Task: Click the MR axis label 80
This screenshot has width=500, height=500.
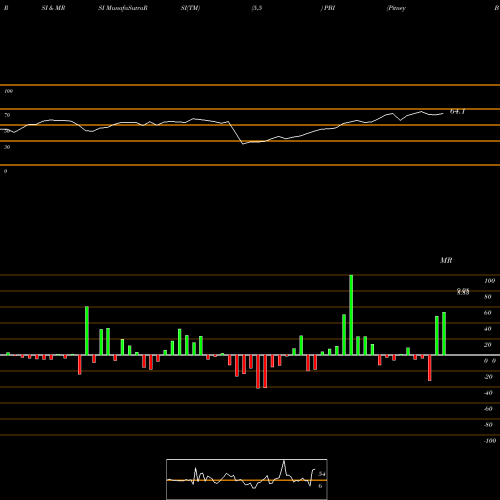Action: click(x=488, y=297)
